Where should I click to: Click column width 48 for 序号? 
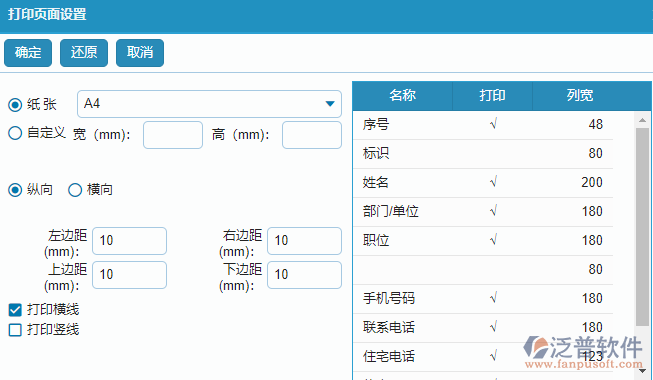tap(596, 125)
